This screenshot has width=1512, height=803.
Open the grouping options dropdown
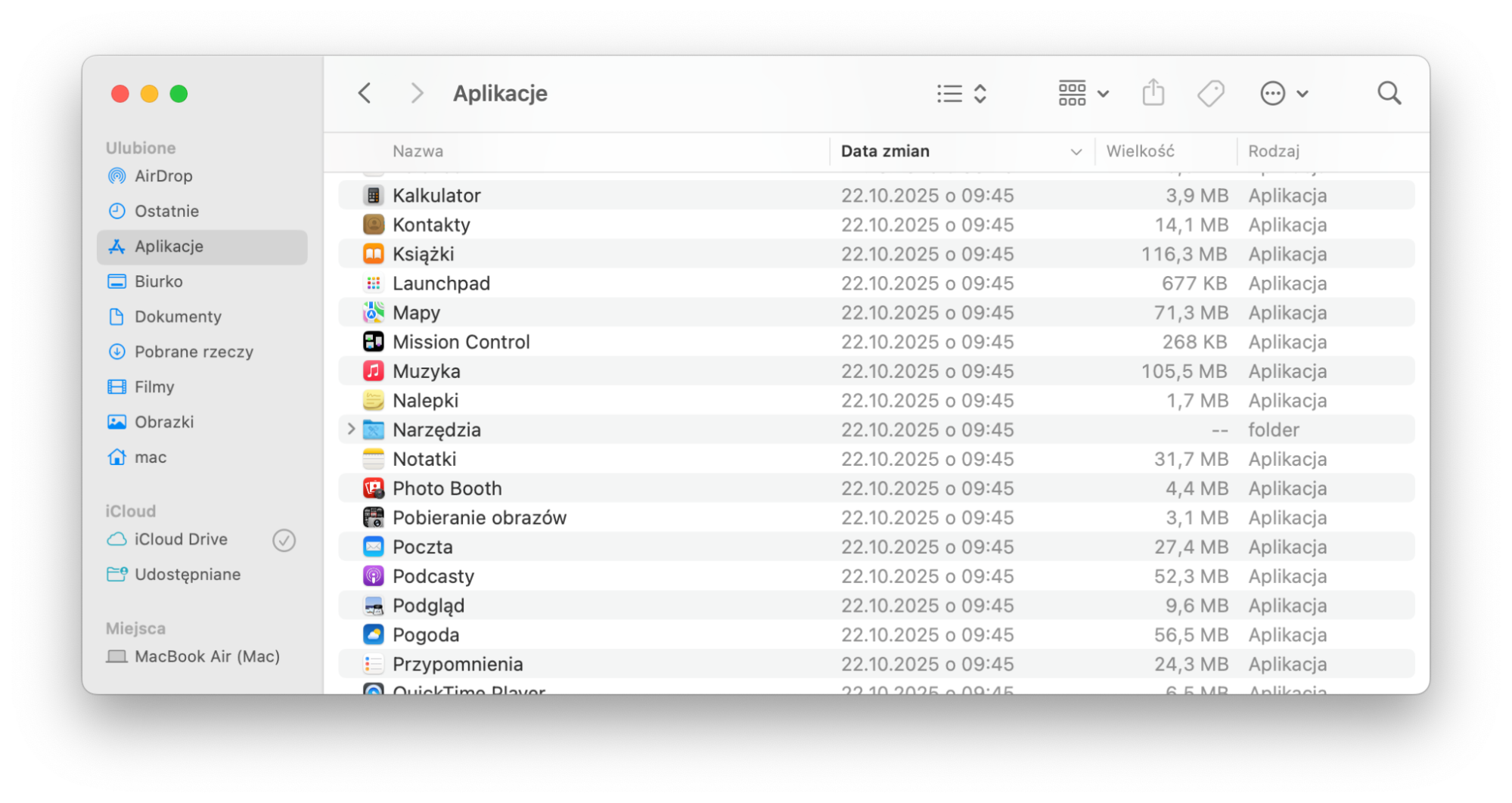click(x=1083, y=94)
